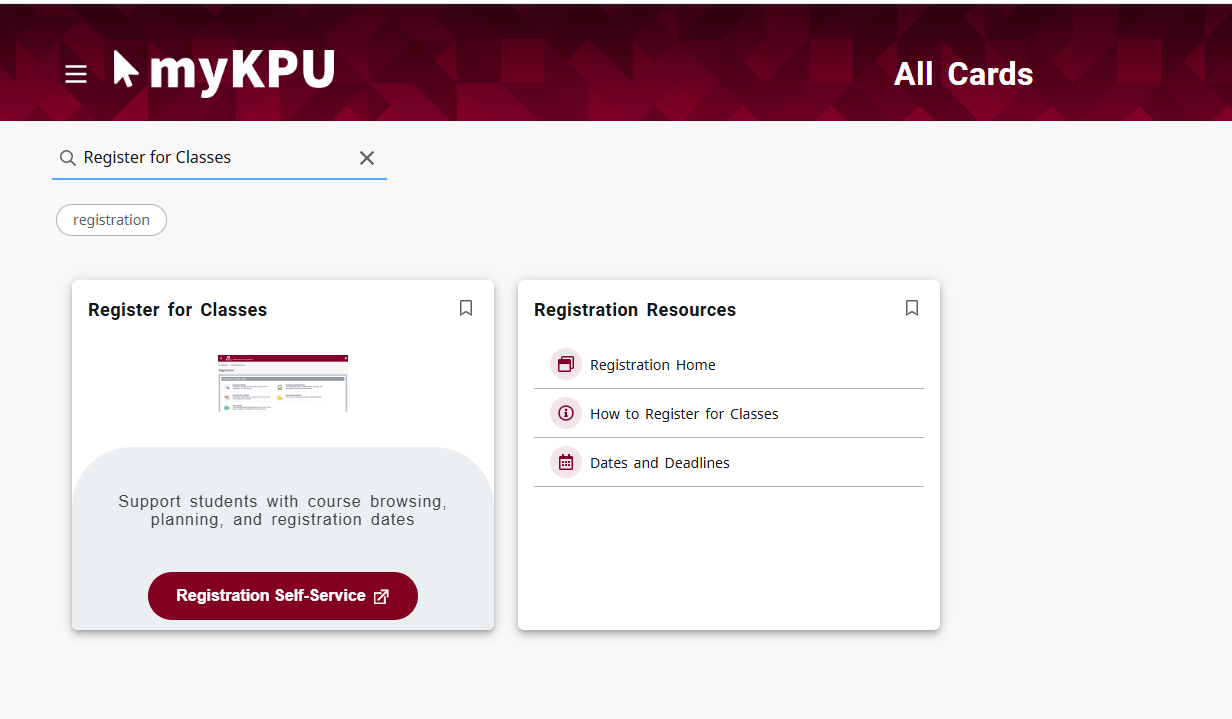Click the Dates and Deadlines calendar icon
1232x719 pixels.
pyautogui.click(x=566, y=462)
